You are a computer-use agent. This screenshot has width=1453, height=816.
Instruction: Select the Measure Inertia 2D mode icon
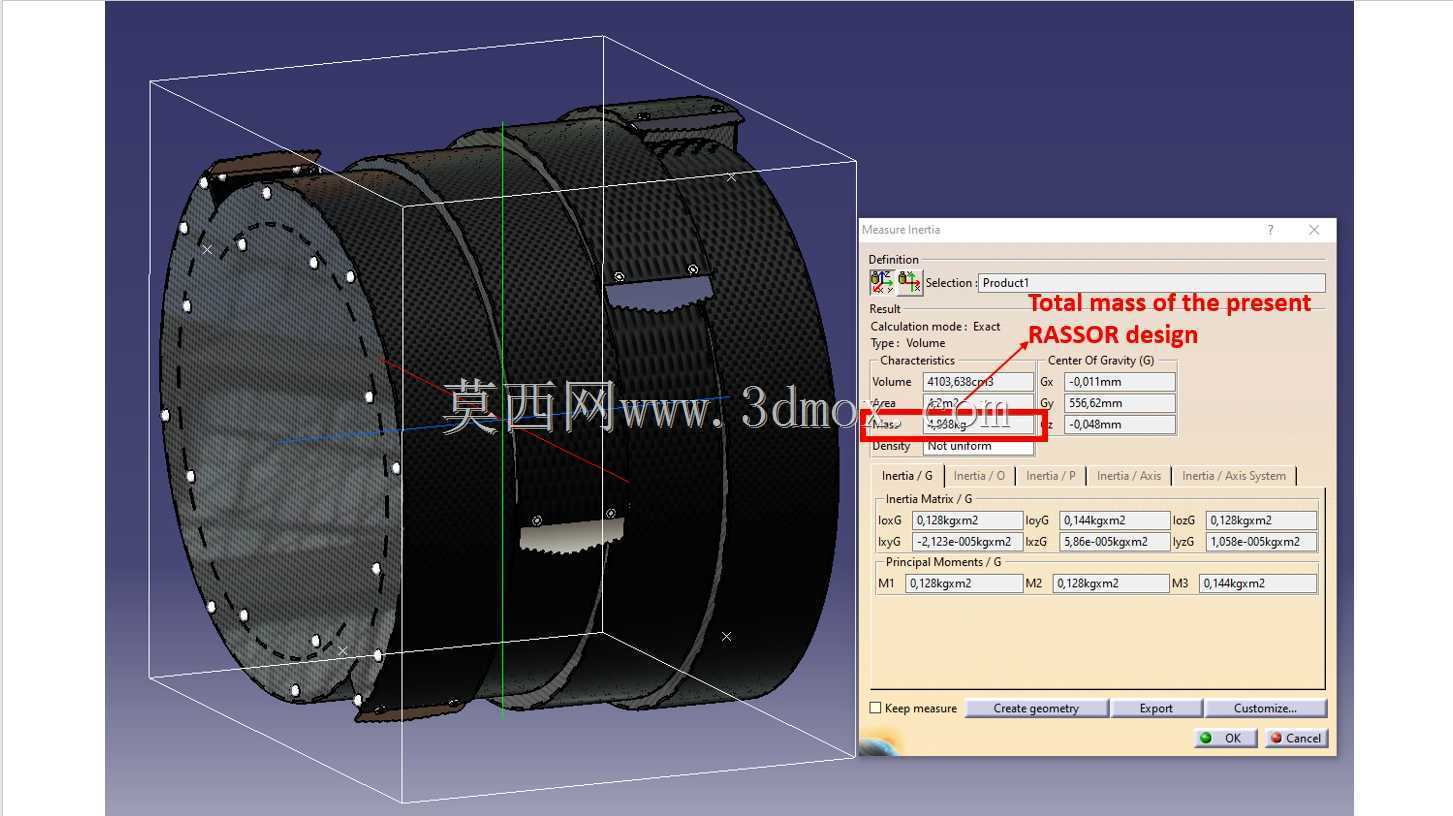click(x=909, y=282)
